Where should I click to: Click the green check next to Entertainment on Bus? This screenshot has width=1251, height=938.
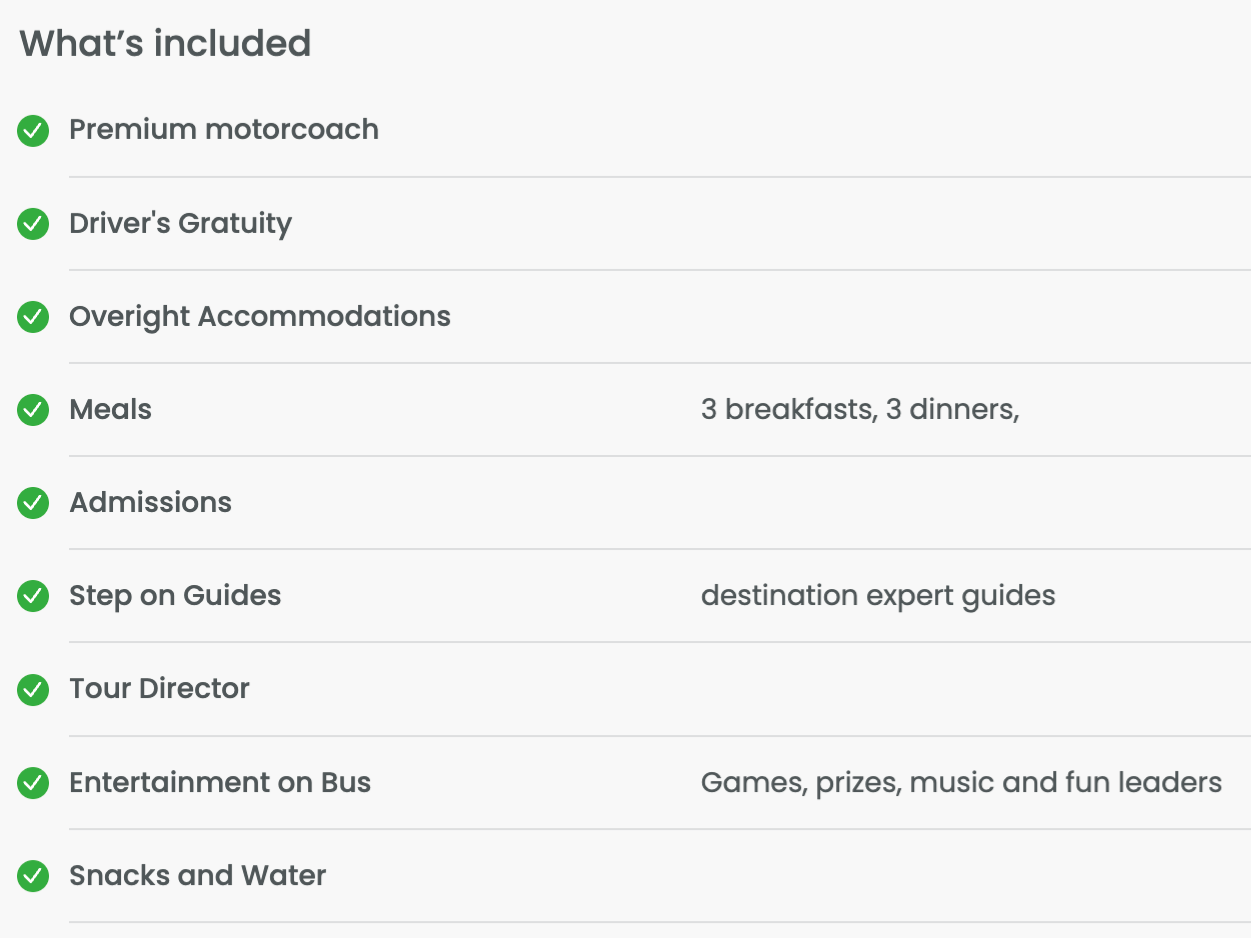coord(33,783)
